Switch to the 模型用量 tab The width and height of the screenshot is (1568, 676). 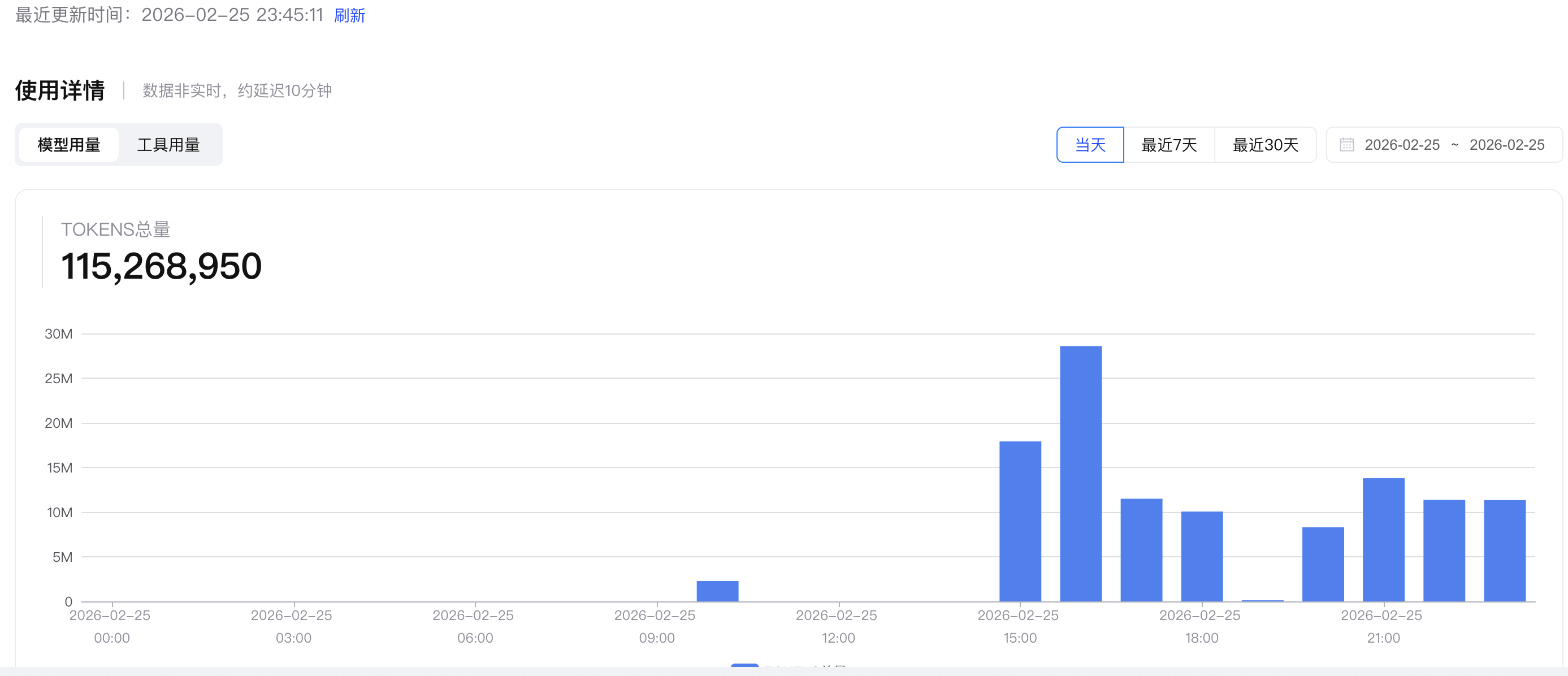coord(69,145)
